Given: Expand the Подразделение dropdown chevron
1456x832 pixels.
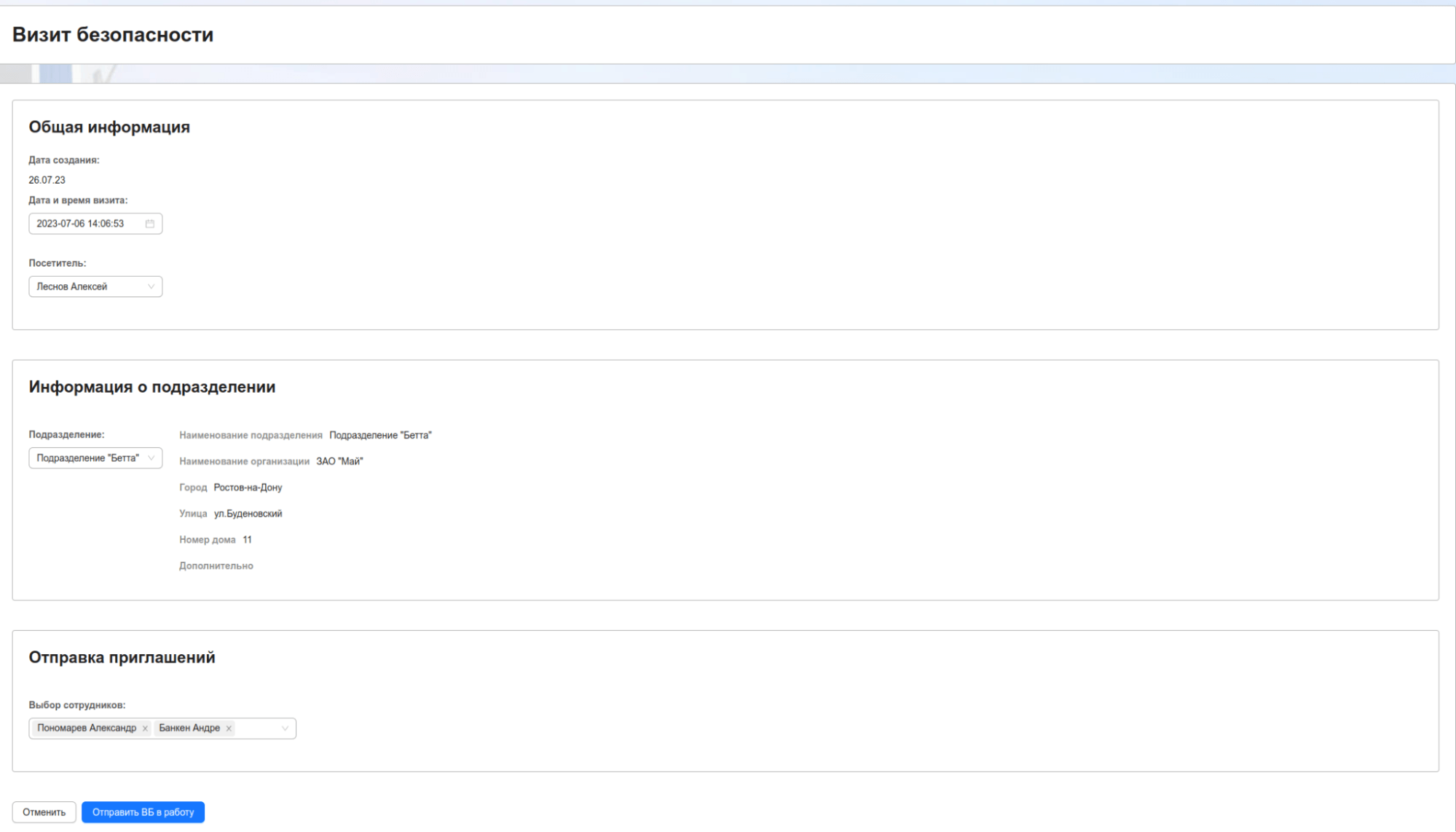Looking at the screenshot, I should [151, 458].
